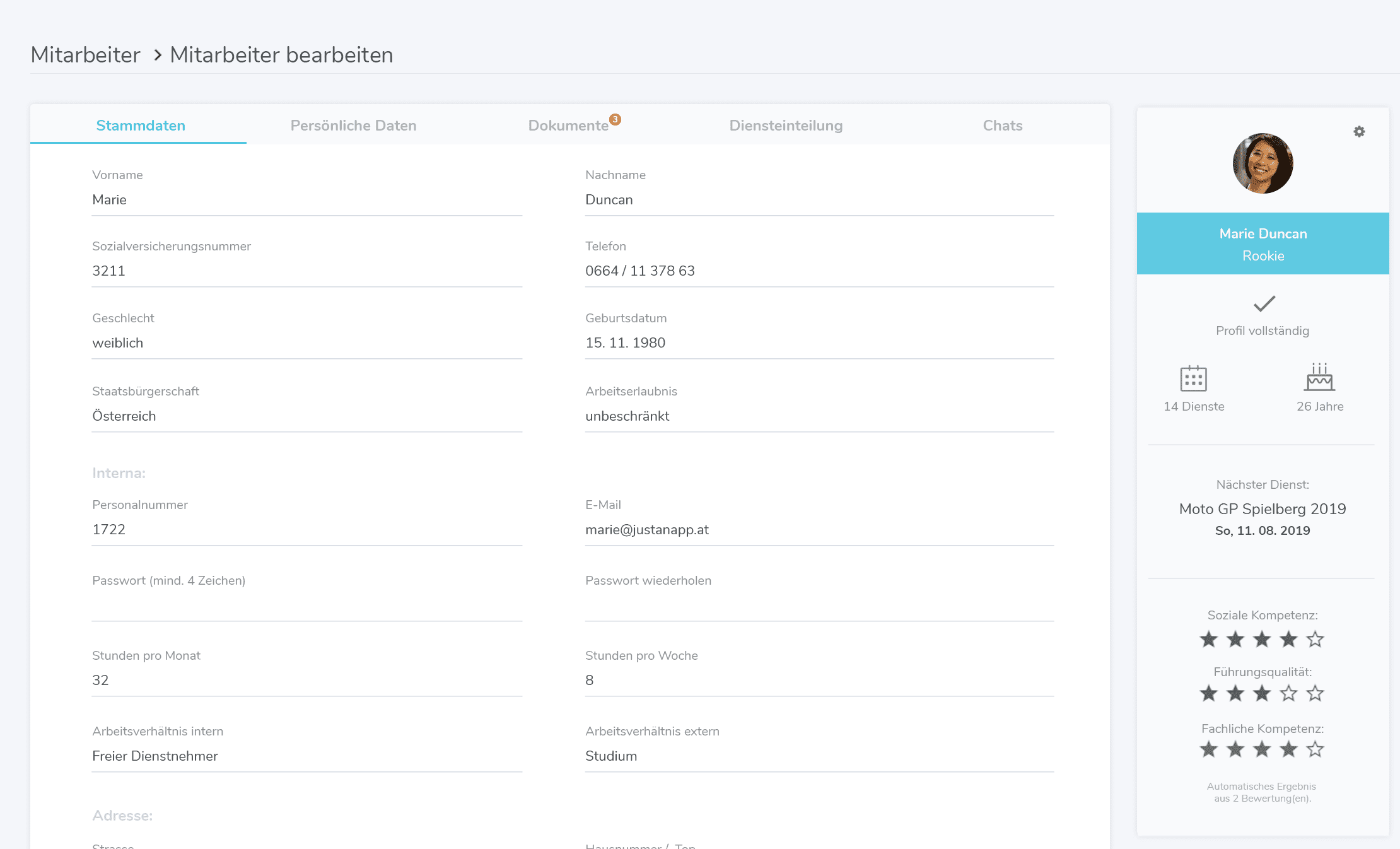The height and width of the screenshot is (849, 1400).
Task: Click the calendar icon above 14 Dienste
Action: 1193,378
